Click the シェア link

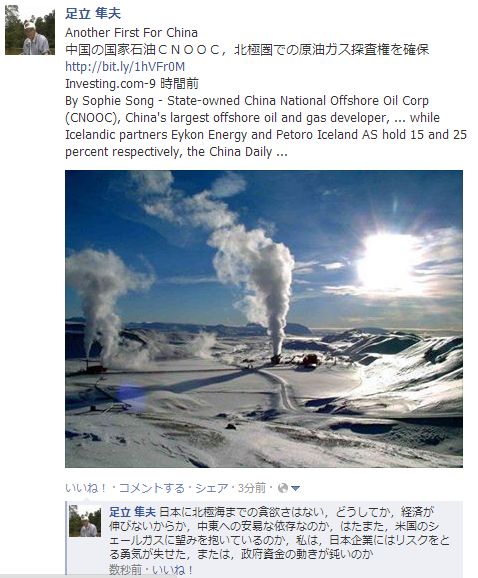tap(212, 488)
